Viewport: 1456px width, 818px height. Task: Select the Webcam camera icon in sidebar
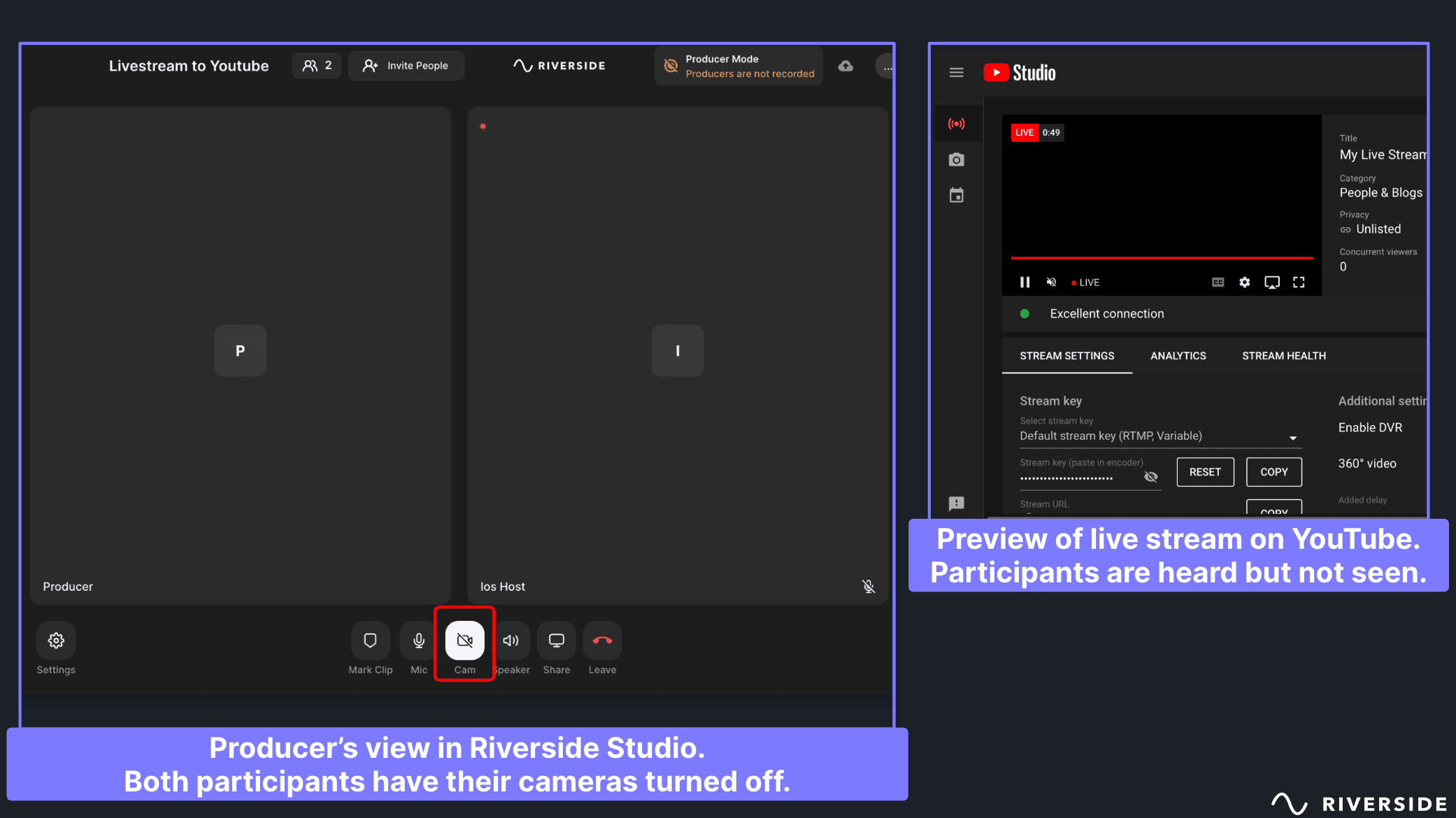pyautogui.click(x=957, y=159)
